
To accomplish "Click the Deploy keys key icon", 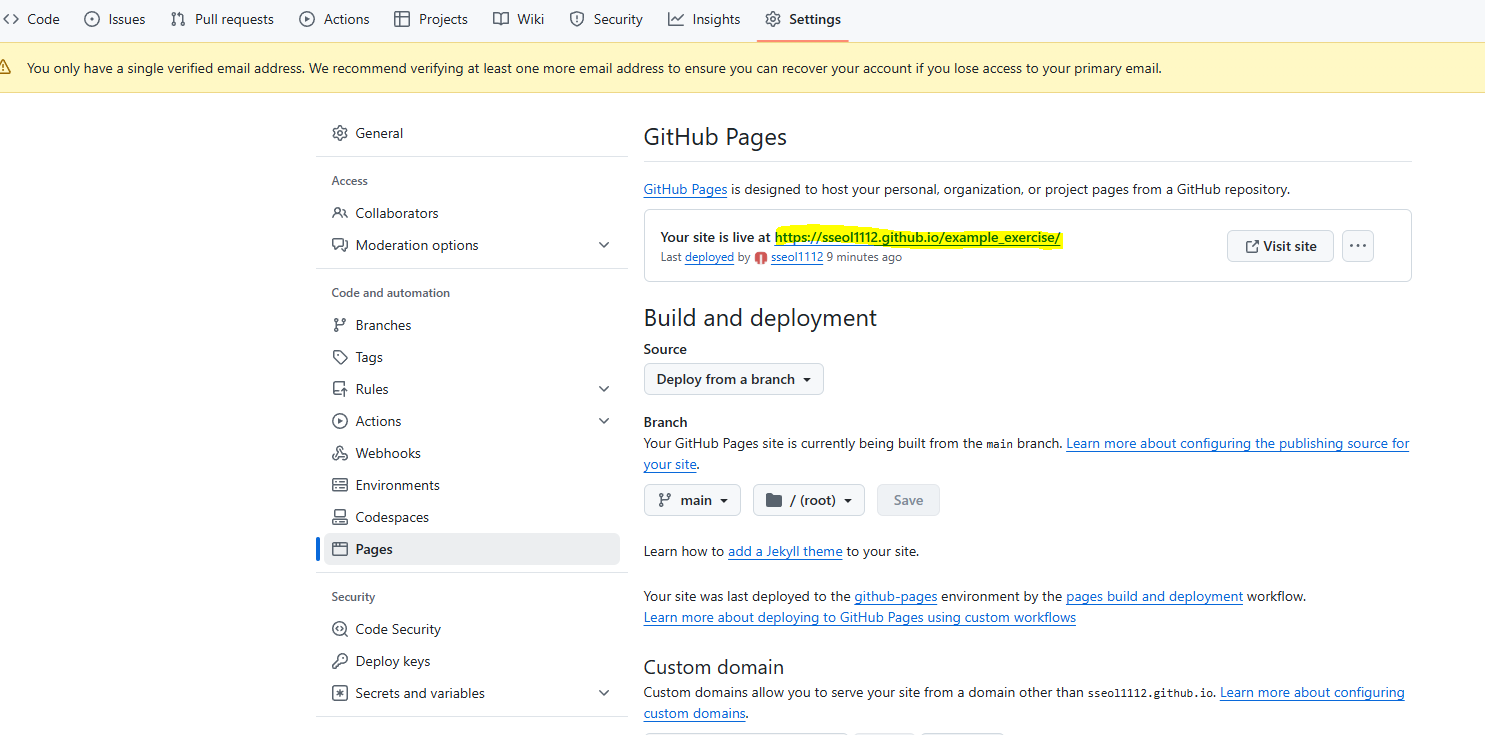I will [340, 661].
